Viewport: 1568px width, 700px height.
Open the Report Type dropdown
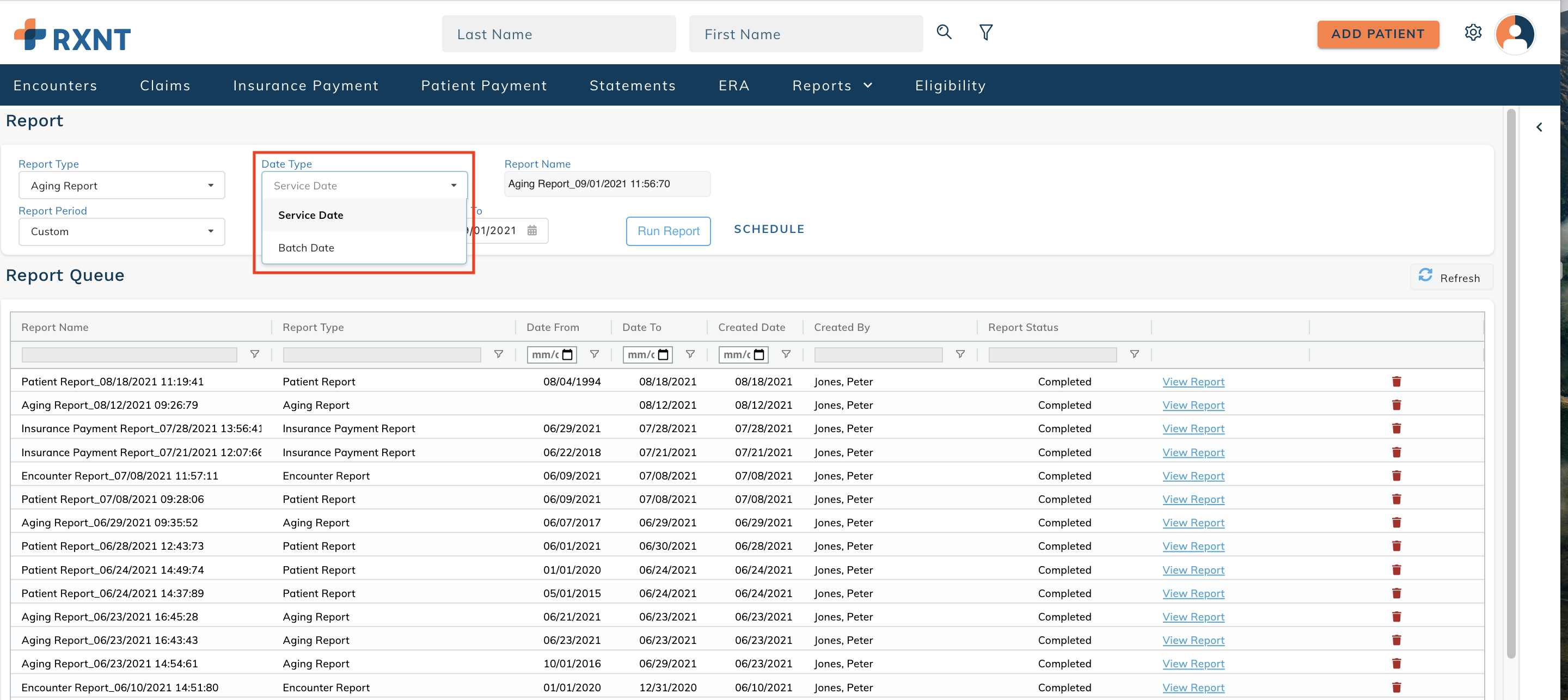pos(122,186)
